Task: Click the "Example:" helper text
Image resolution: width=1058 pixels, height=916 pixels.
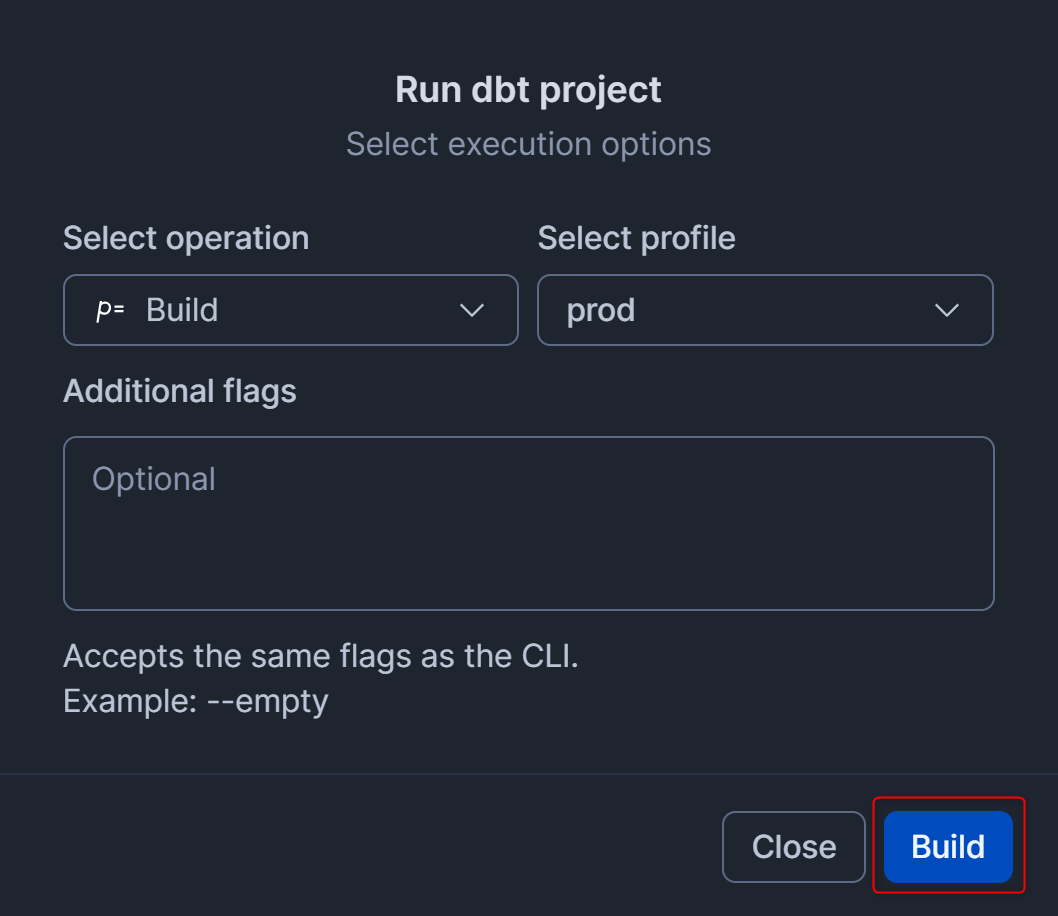Action: pos(130,701)
